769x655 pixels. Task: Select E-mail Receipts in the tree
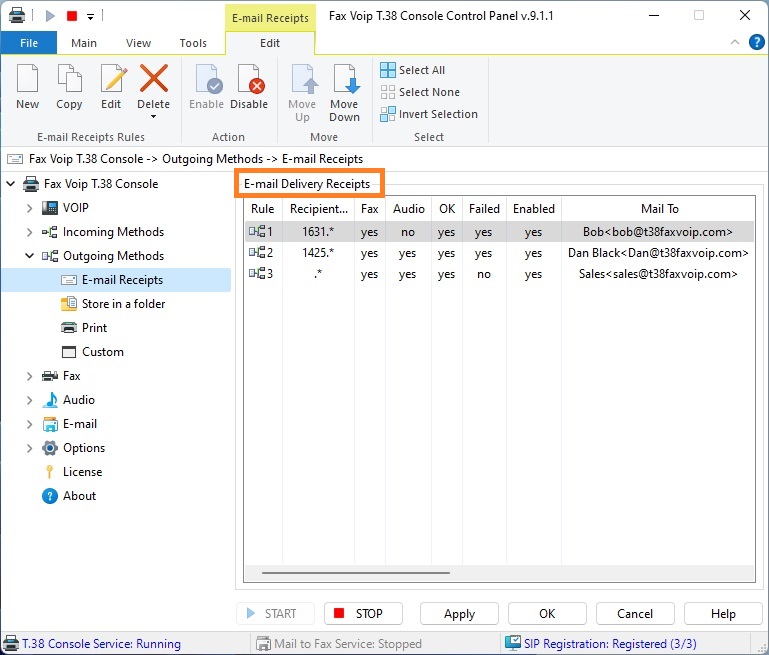(122, 280)
